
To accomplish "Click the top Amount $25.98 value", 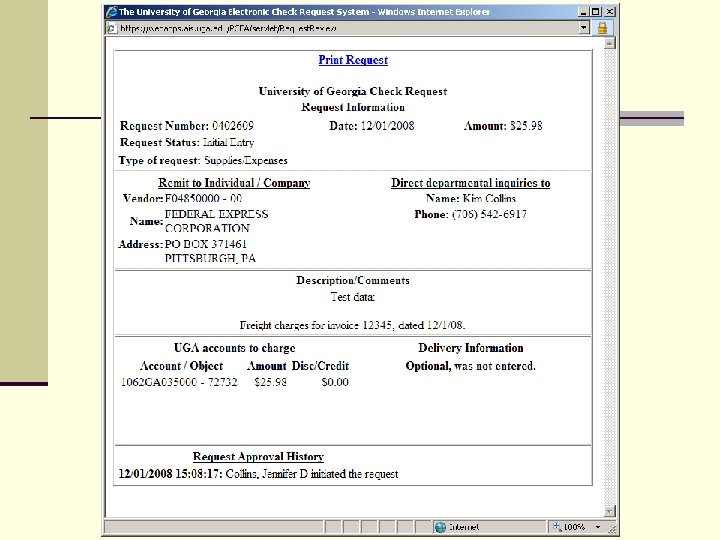I will [x=526, y=126].
